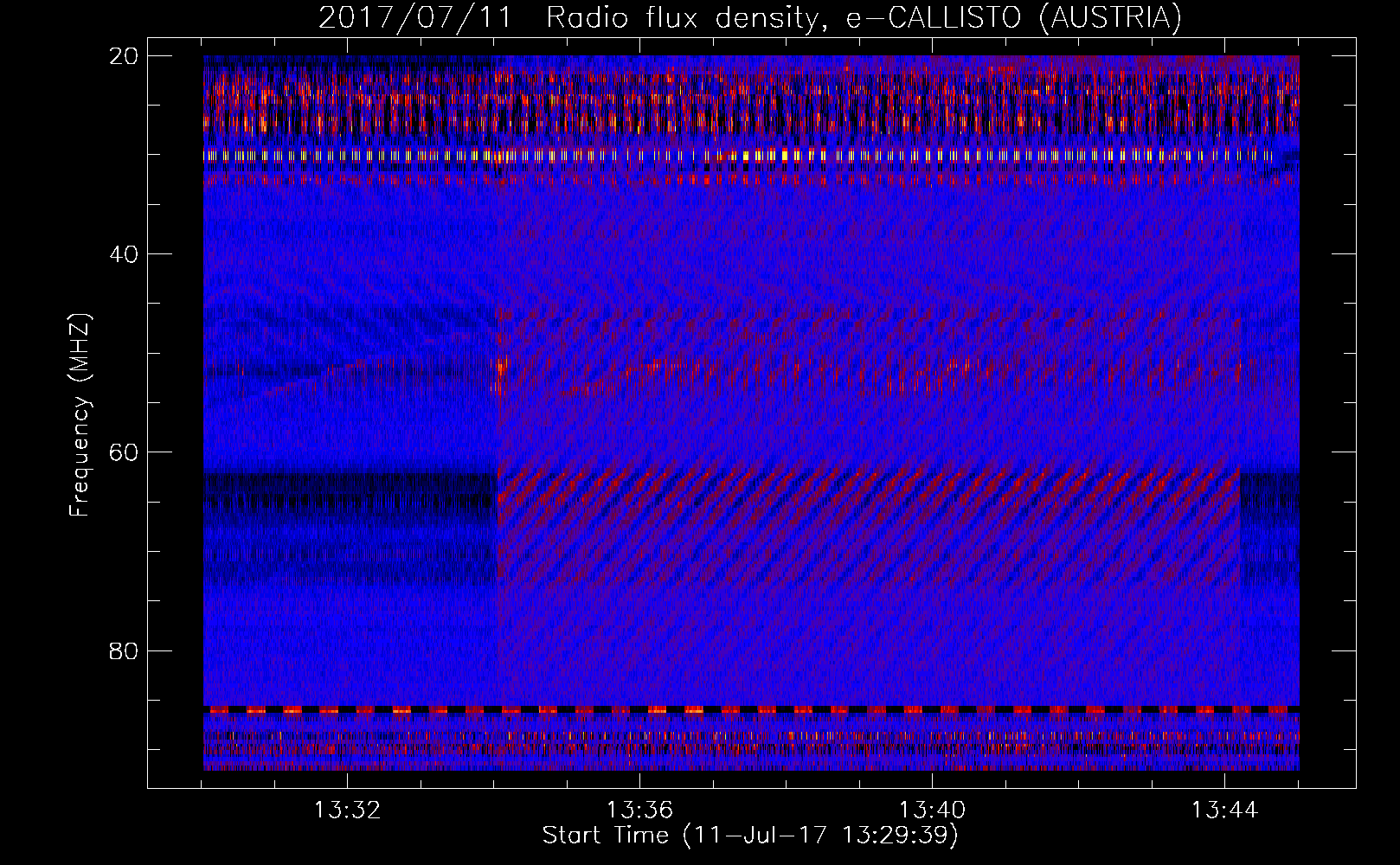The height and width of the screenshot is (865, 1400).
Task: Click the frequency tick label 80
Action: 125,650
